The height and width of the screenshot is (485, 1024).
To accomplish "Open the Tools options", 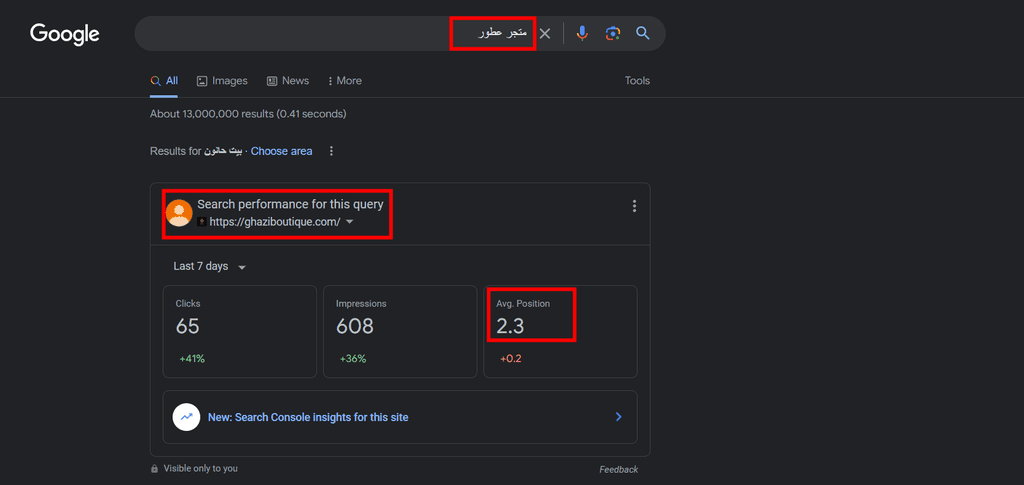I will (x=637, y=81).
